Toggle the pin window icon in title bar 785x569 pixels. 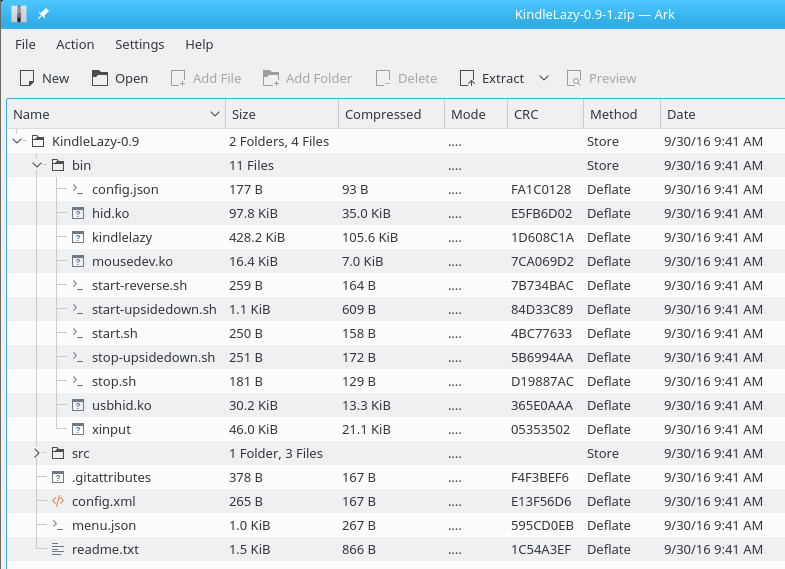click(44, 14)
